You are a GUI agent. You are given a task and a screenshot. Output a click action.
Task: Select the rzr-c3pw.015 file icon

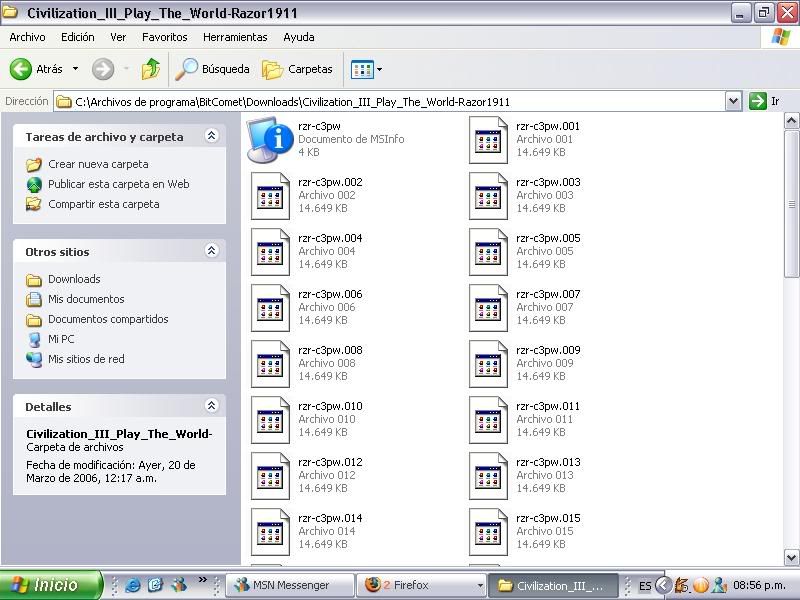click(488, 532)
